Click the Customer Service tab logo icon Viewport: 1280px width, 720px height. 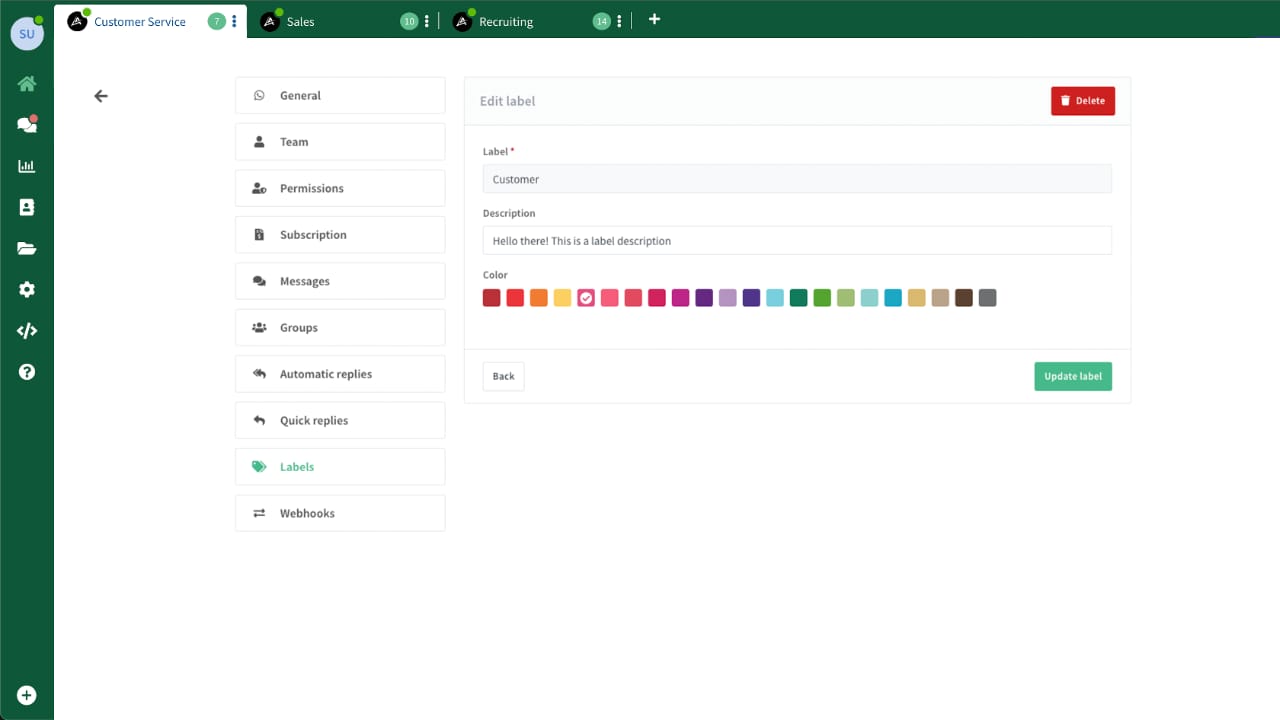coord(77,21)
